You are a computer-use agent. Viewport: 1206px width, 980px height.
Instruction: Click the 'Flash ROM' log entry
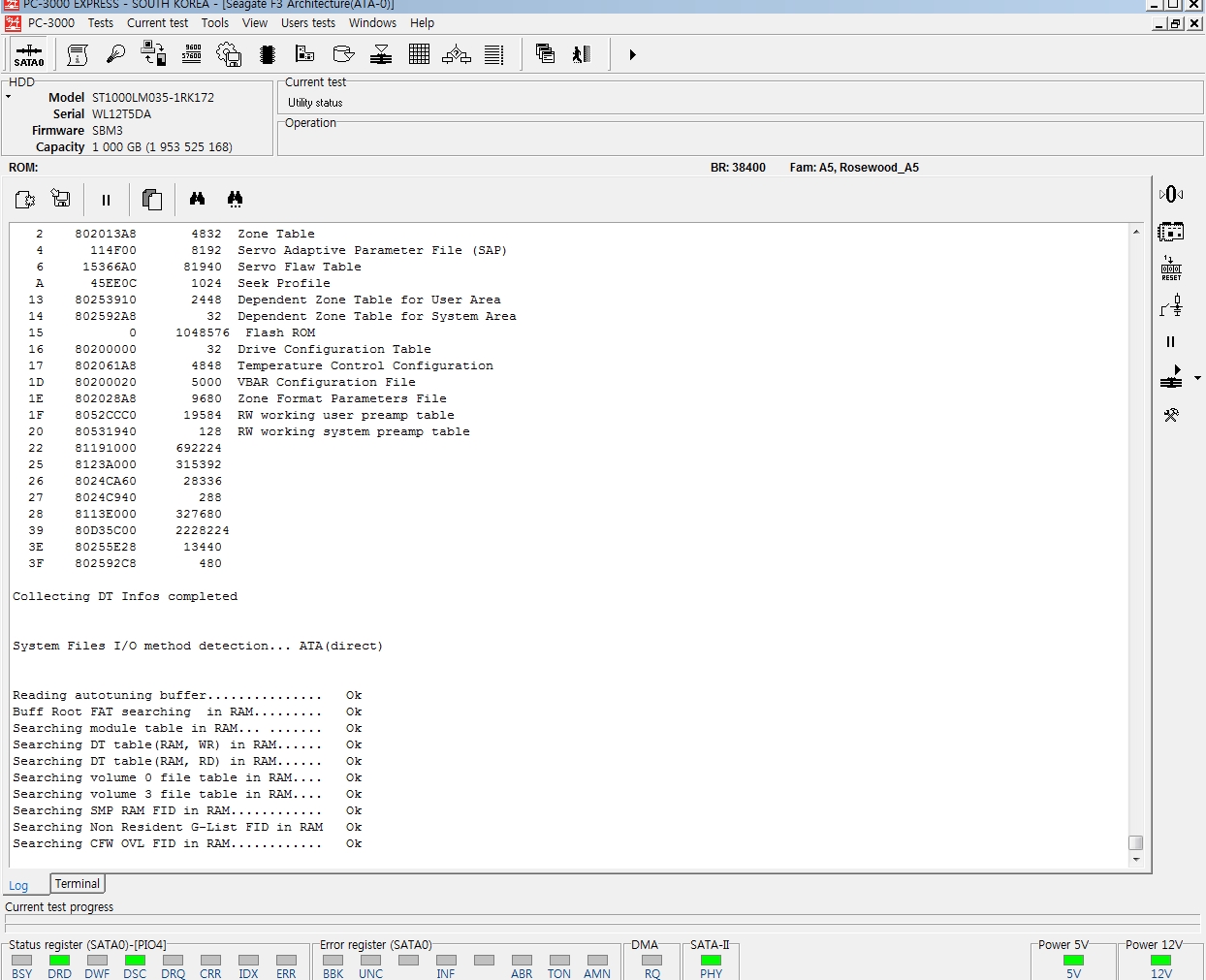click(x=280, y=332)
